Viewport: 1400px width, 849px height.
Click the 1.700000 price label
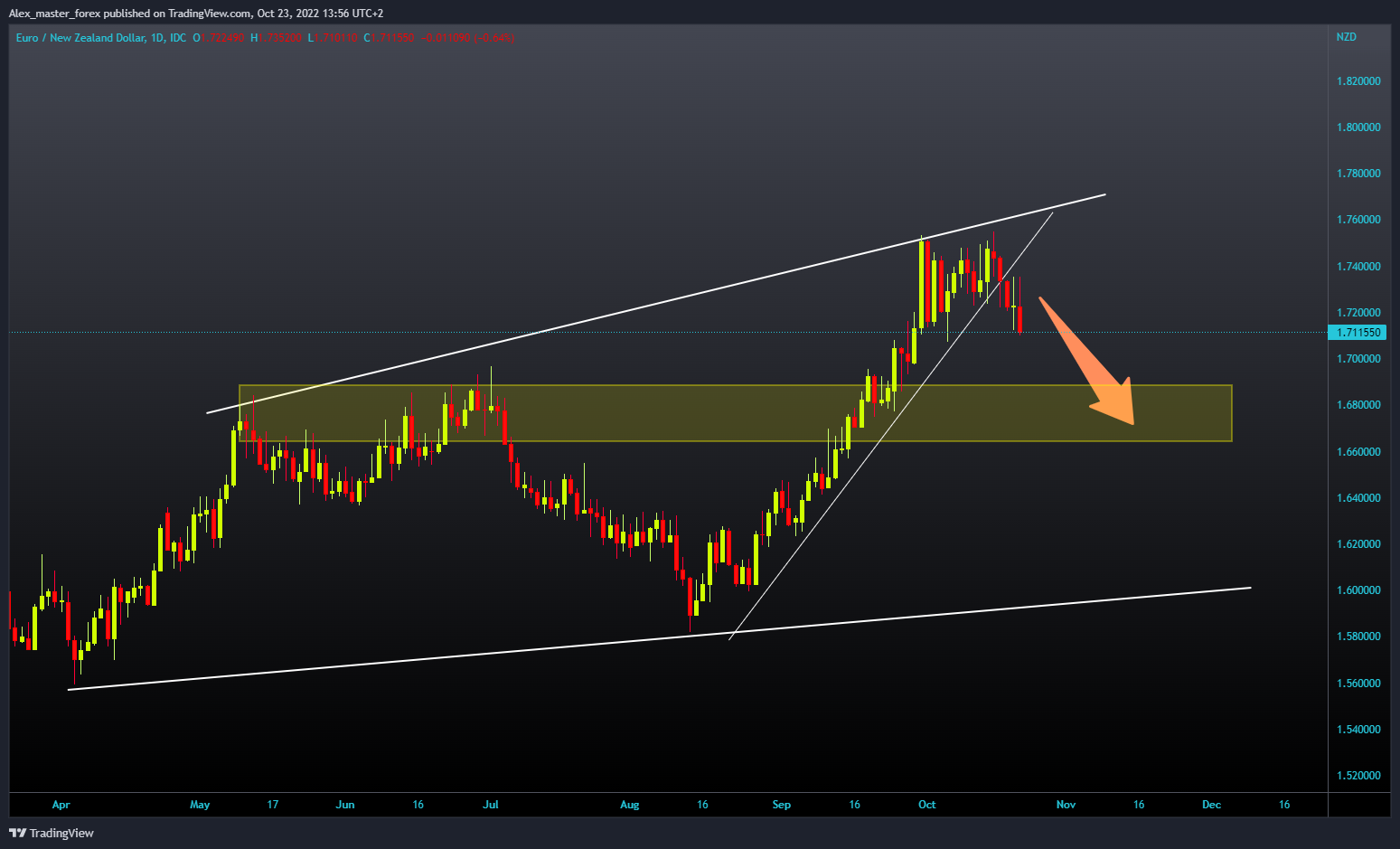(1358, 359)
